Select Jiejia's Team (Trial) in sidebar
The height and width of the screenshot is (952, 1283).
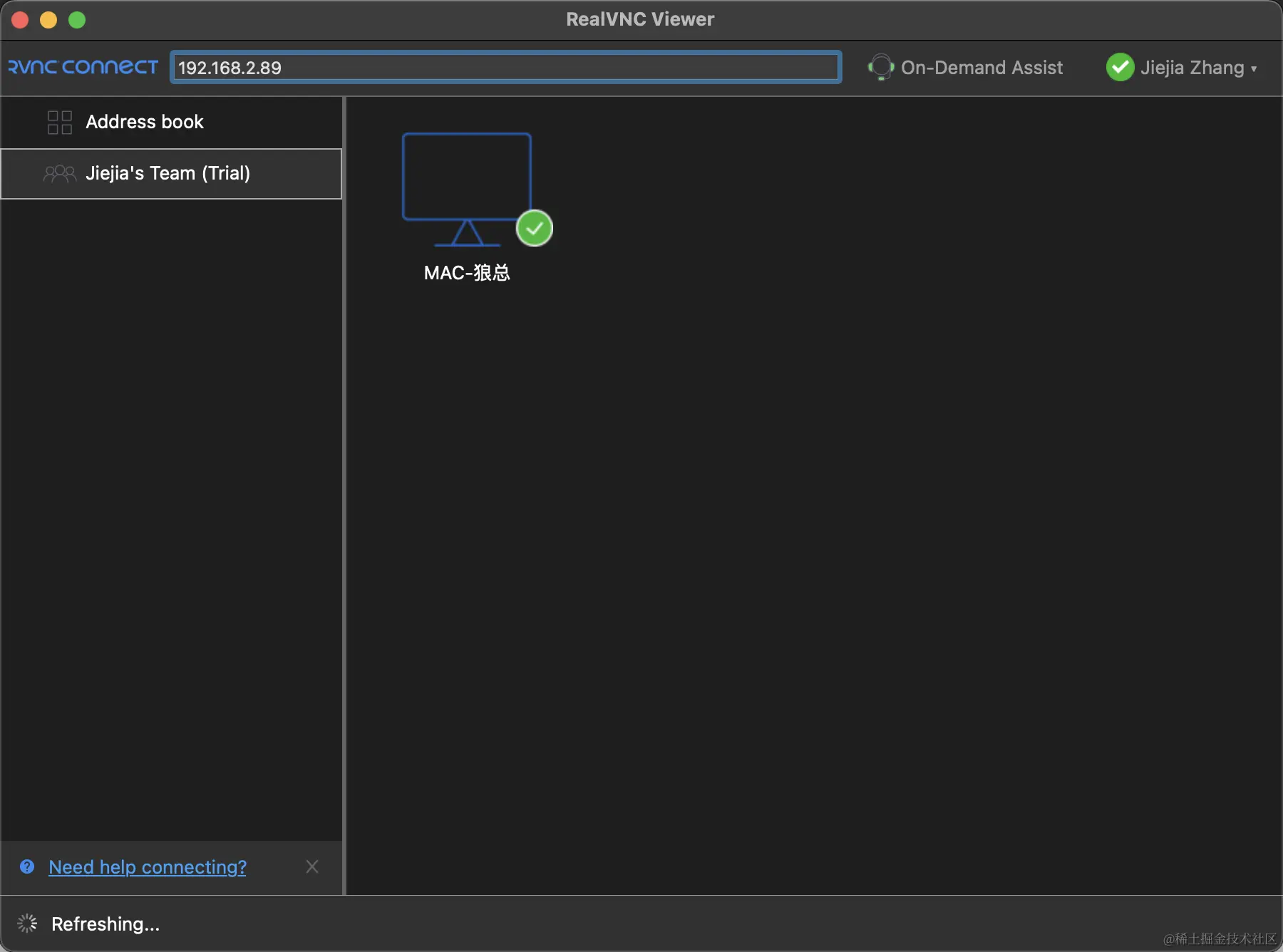pos(172,173)
